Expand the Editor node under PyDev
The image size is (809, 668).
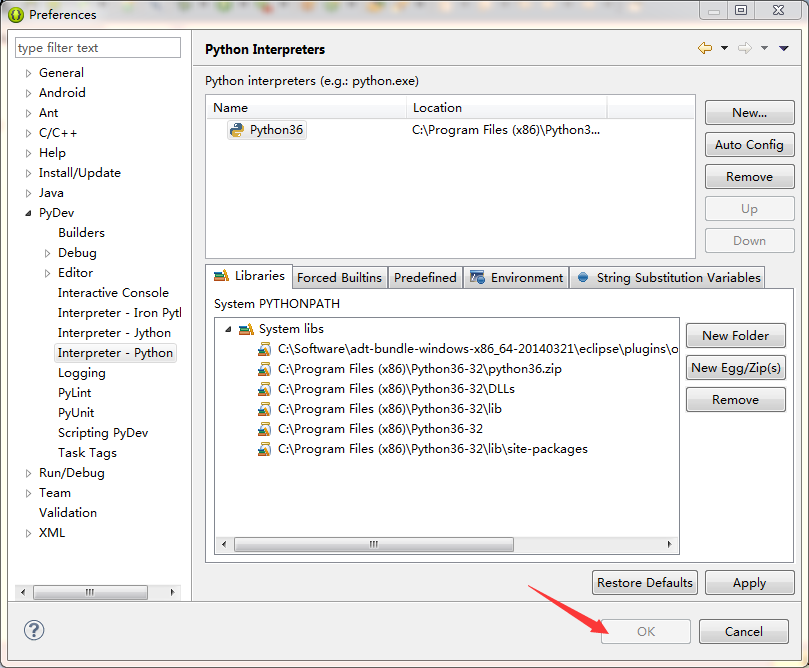pos(47,273)
